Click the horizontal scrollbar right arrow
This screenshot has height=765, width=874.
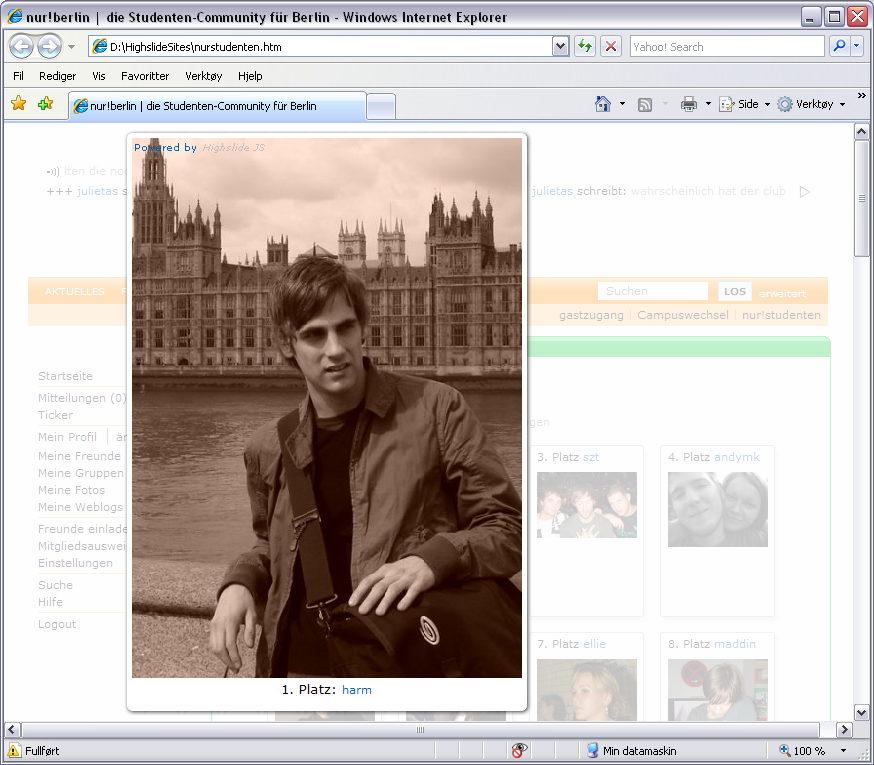(x=844, y=729)
